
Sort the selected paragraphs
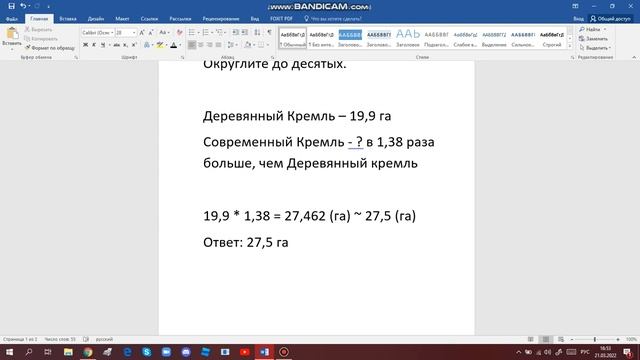coord(257,33)
